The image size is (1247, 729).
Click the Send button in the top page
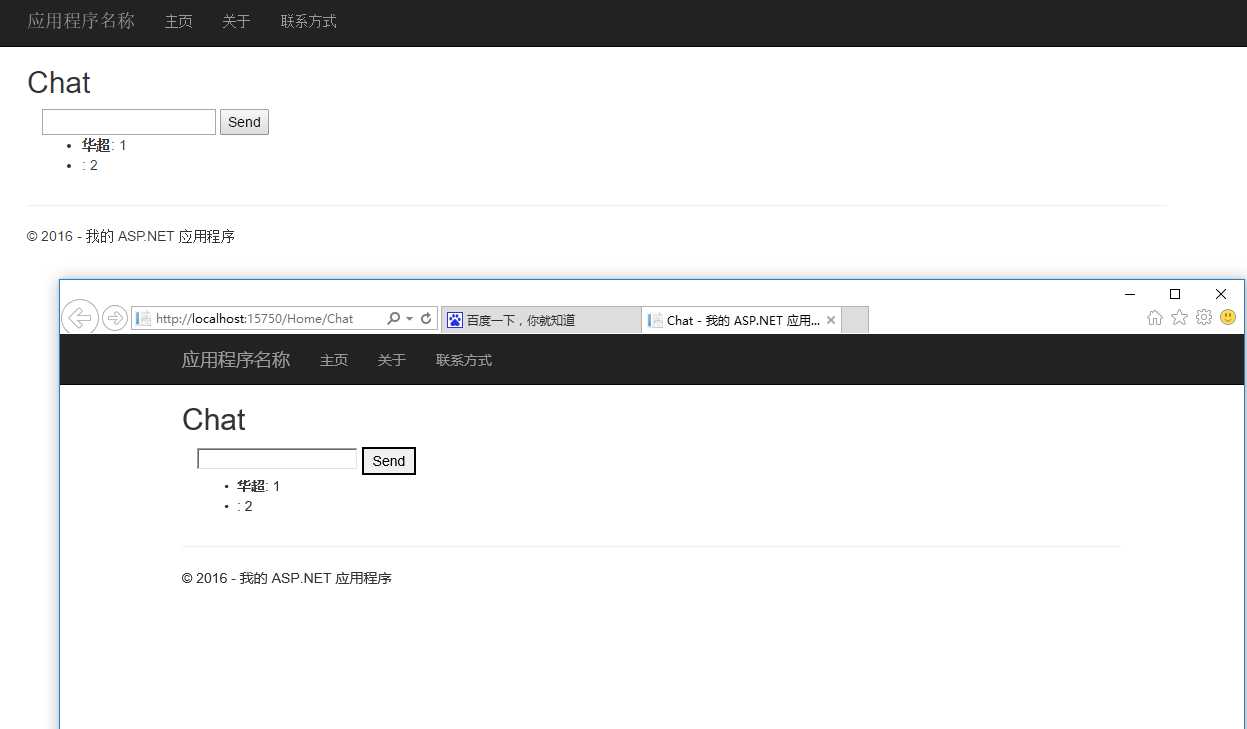click(x=244, y=122)
